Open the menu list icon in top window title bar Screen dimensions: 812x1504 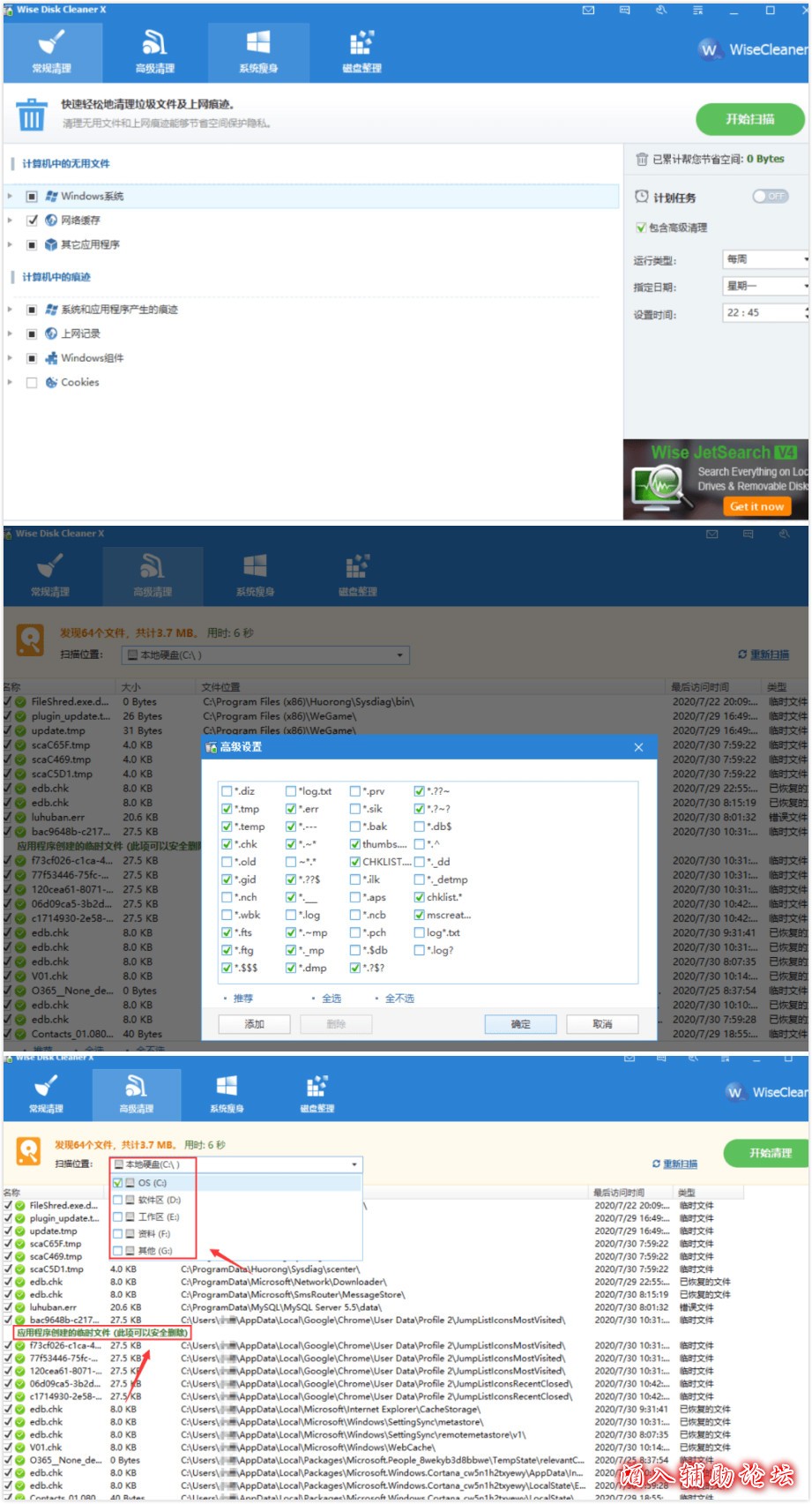[697, 11]
